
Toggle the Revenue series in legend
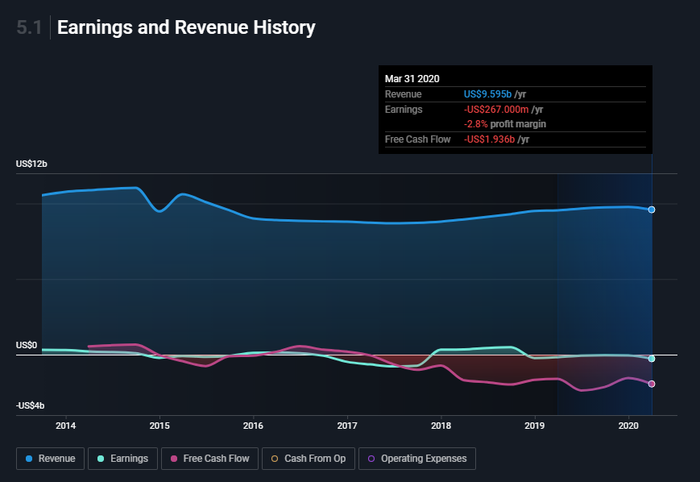click(52, 458)
